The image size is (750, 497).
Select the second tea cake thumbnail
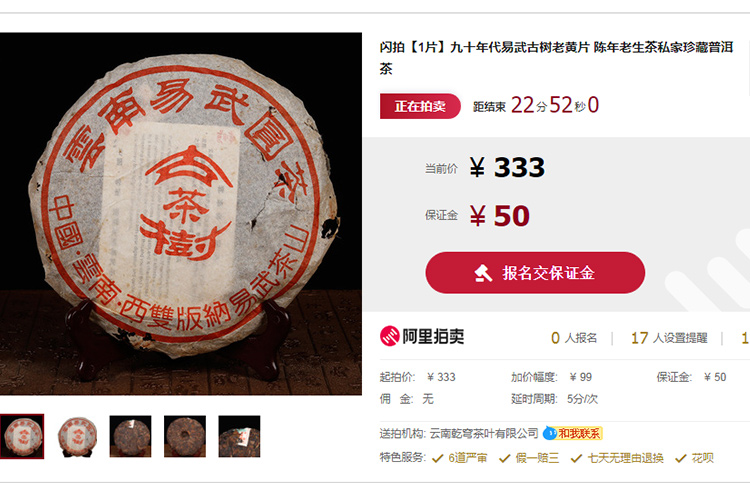click(76, 436)
